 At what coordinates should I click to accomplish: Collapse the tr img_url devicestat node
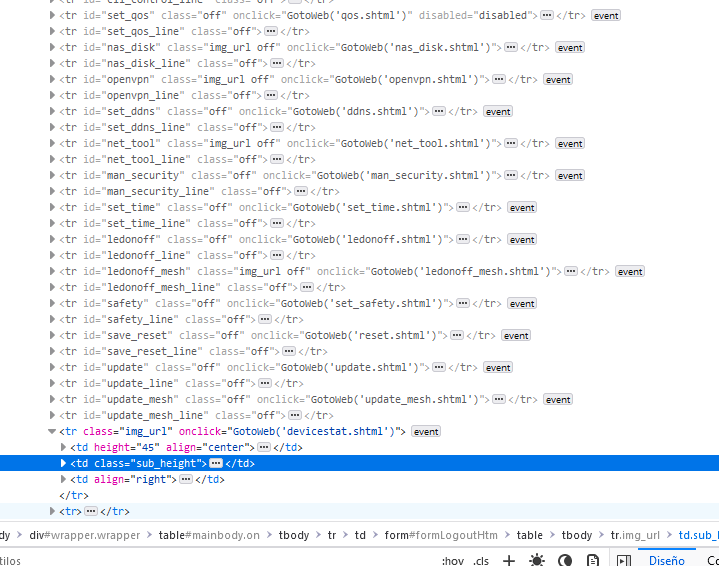(x=53, y=432)
